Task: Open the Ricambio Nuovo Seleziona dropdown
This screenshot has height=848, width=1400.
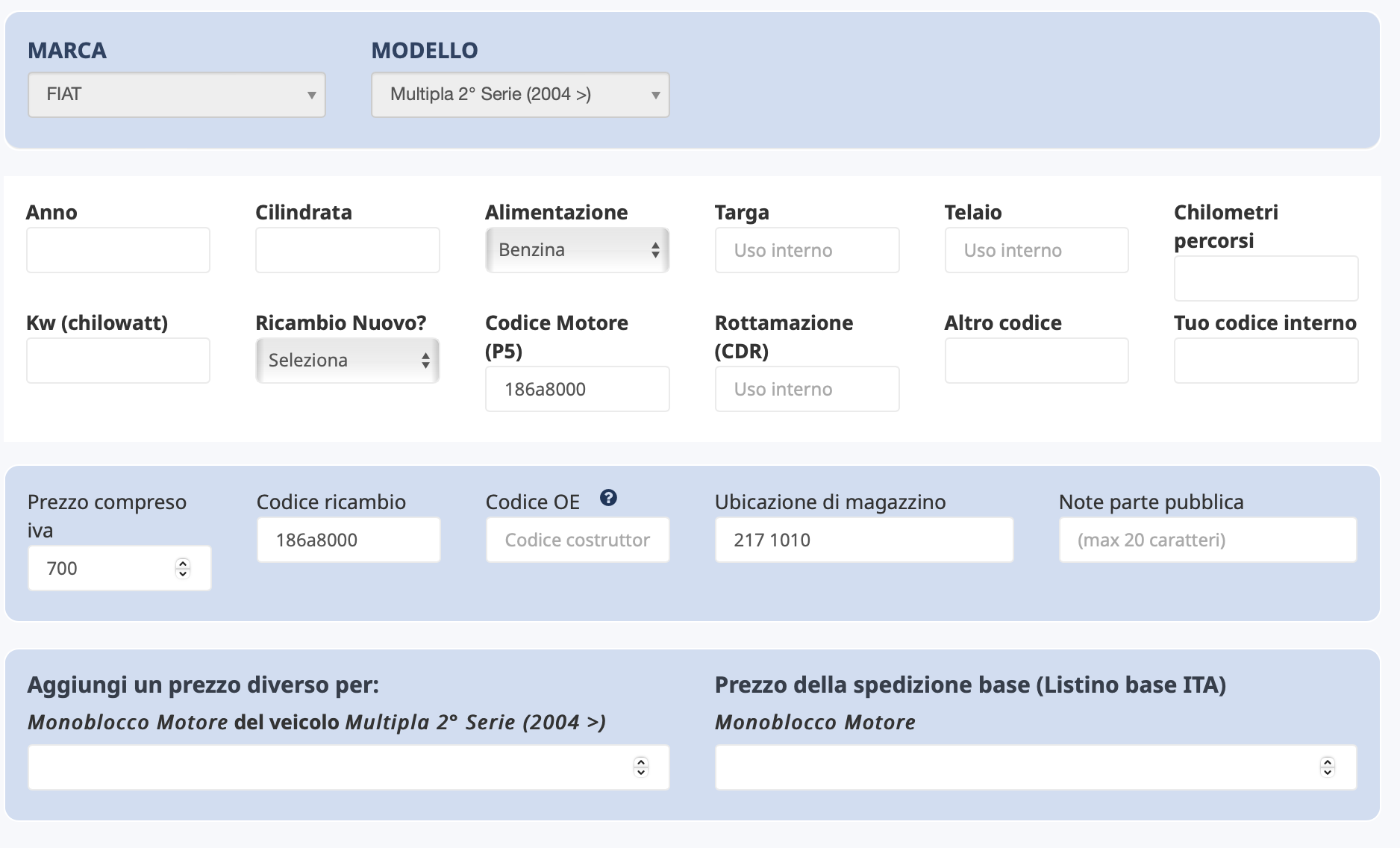Action: [x=347, y=361]
